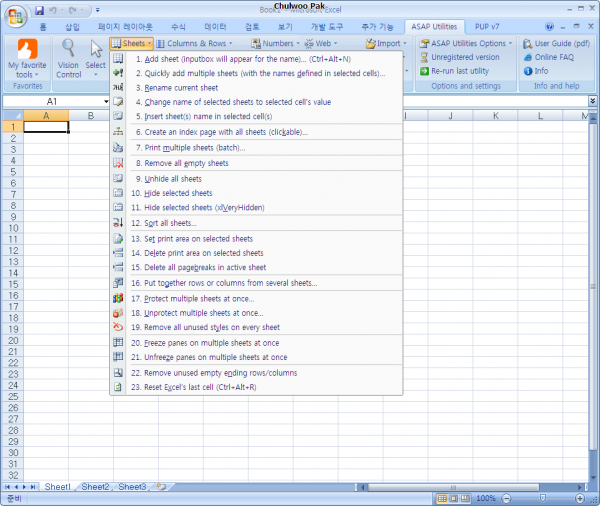Viewport: 600px width, 506px height.
Task: Open My favorite tools thumbs-up icon
Action: pyautogui.click(x=28, y=49)
